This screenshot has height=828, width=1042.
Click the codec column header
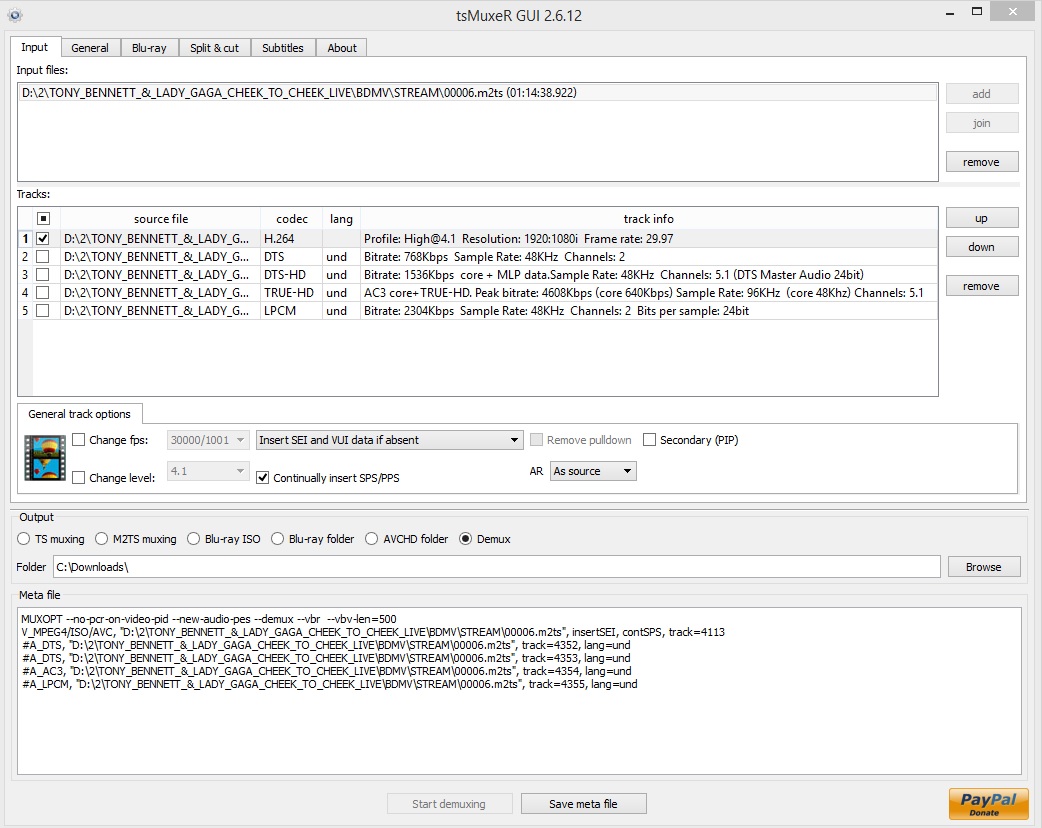pyautogui.click(x=292, y=219)
